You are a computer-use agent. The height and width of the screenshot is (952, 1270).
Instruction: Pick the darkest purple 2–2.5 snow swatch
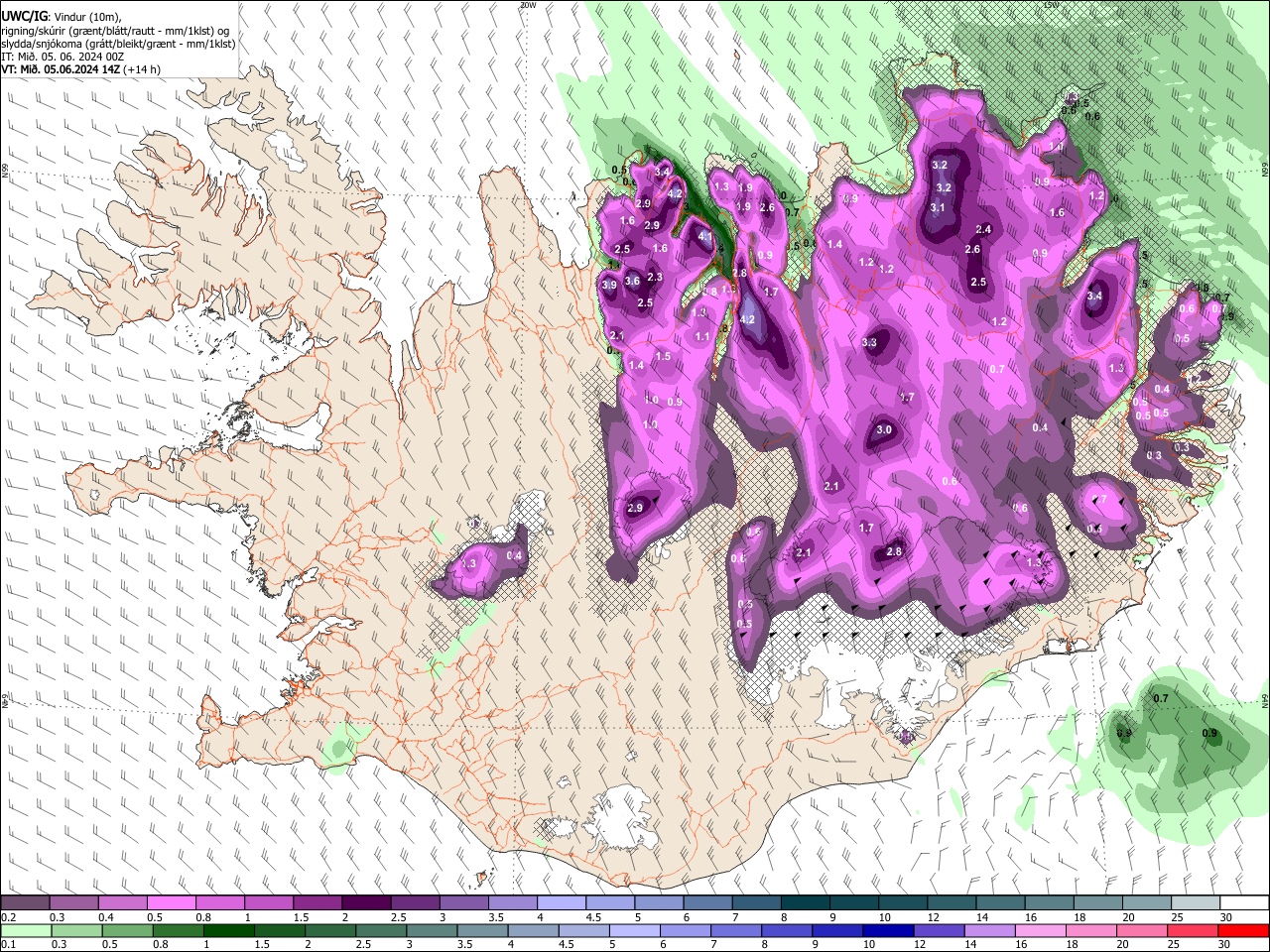(366, 902)
